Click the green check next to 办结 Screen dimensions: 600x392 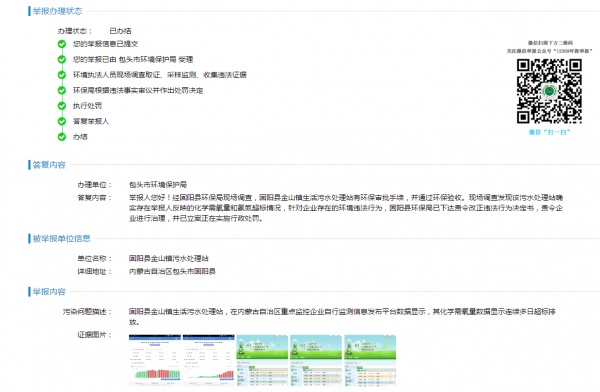click(62, 137)
